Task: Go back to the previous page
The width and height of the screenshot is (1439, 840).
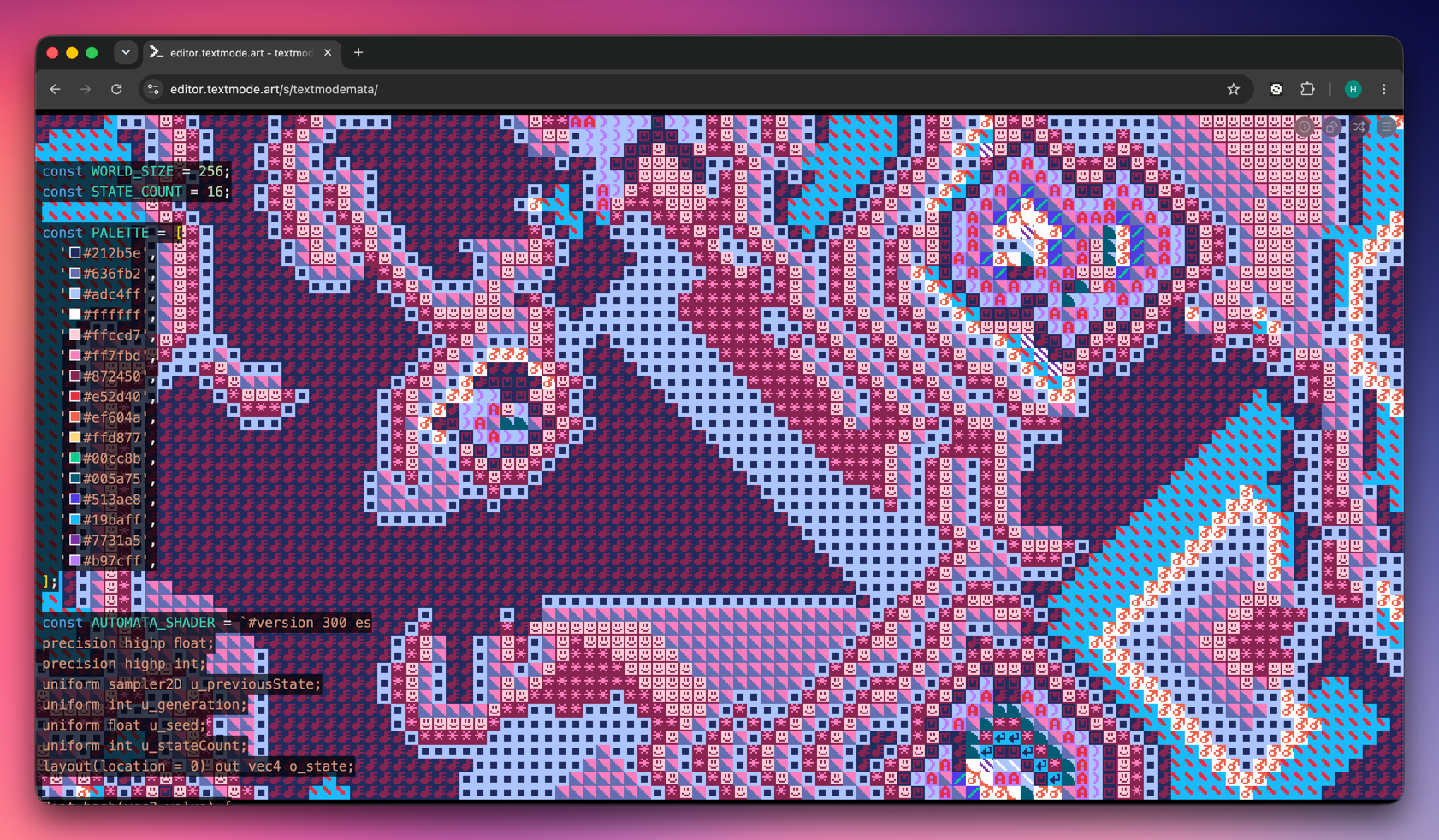Action: tap(55, 89)
